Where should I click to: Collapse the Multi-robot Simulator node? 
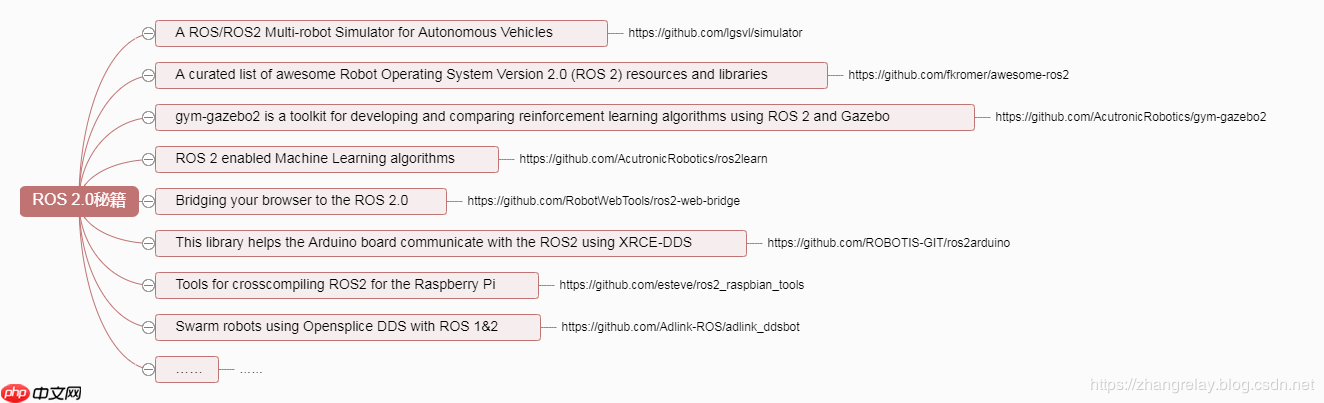[148, 33]
